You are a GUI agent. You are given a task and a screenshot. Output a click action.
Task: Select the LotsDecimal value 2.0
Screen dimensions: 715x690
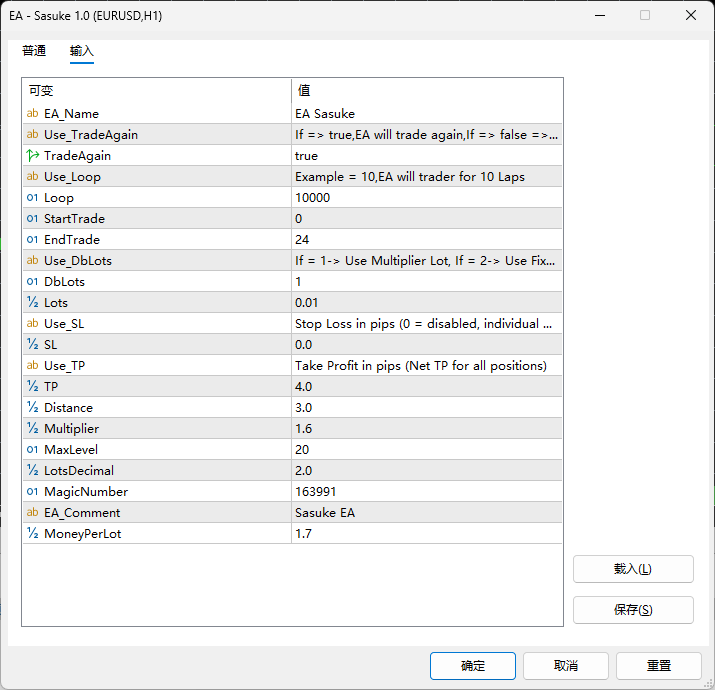(303, 470)
